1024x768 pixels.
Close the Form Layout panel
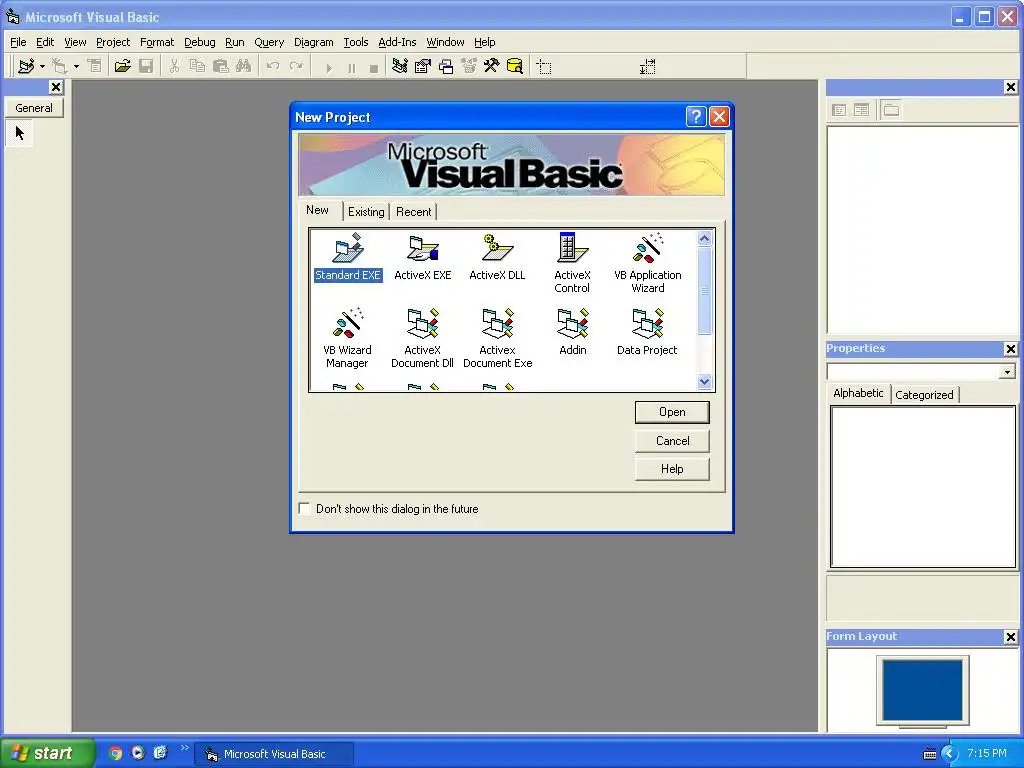point(1010,637)
